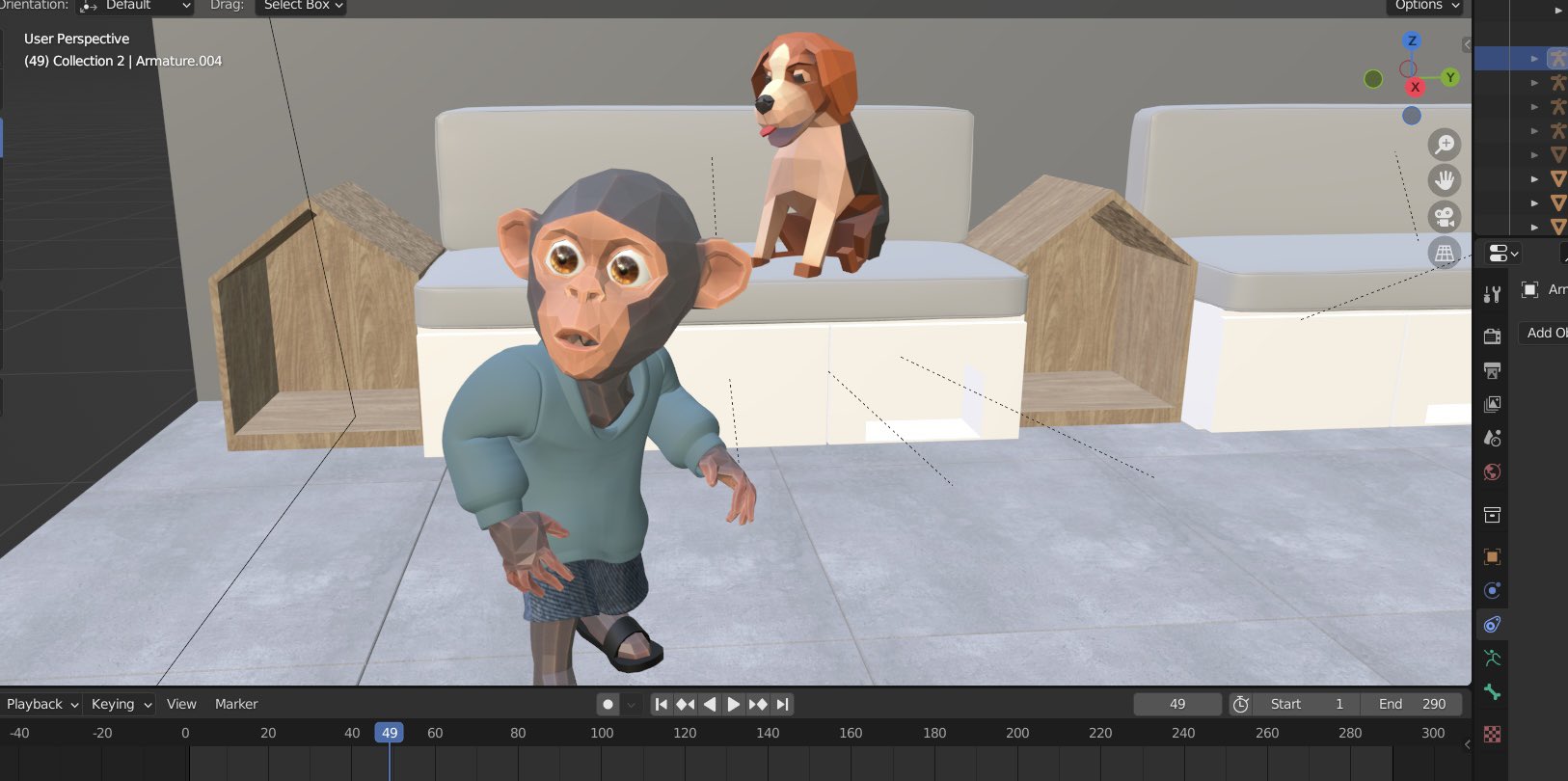1568x781 pixels.
Task: Open the Tool properties tab with wrench icon
Action: click(x=1492, y=294)
